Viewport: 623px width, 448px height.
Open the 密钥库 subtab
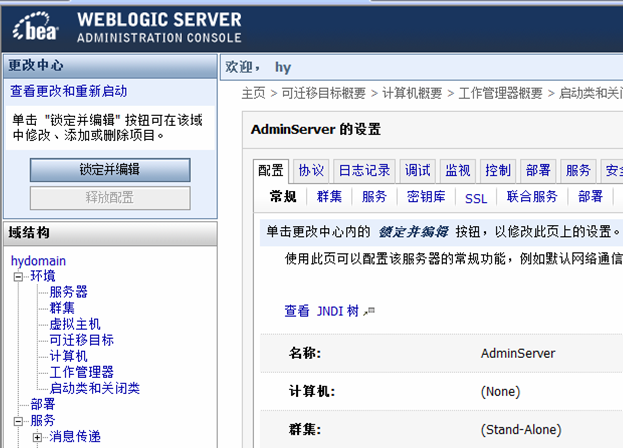[x=426, y=197]
